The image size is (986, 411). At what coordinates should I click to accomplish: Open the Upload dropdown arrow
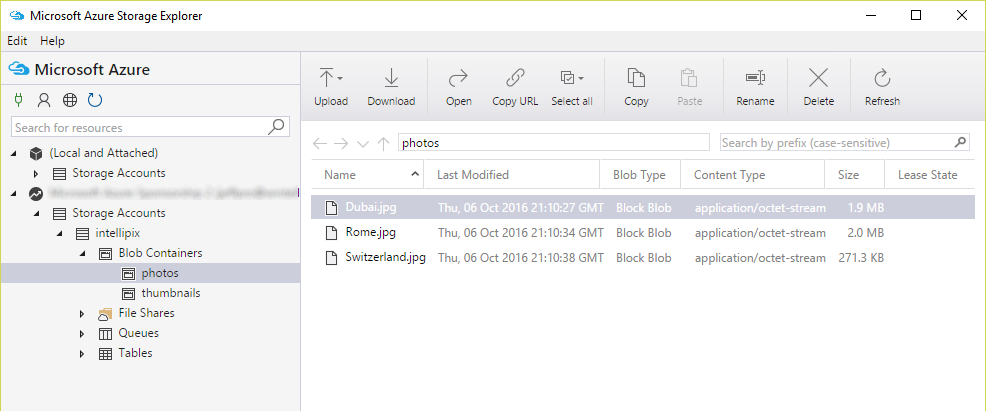coord(340,79)
